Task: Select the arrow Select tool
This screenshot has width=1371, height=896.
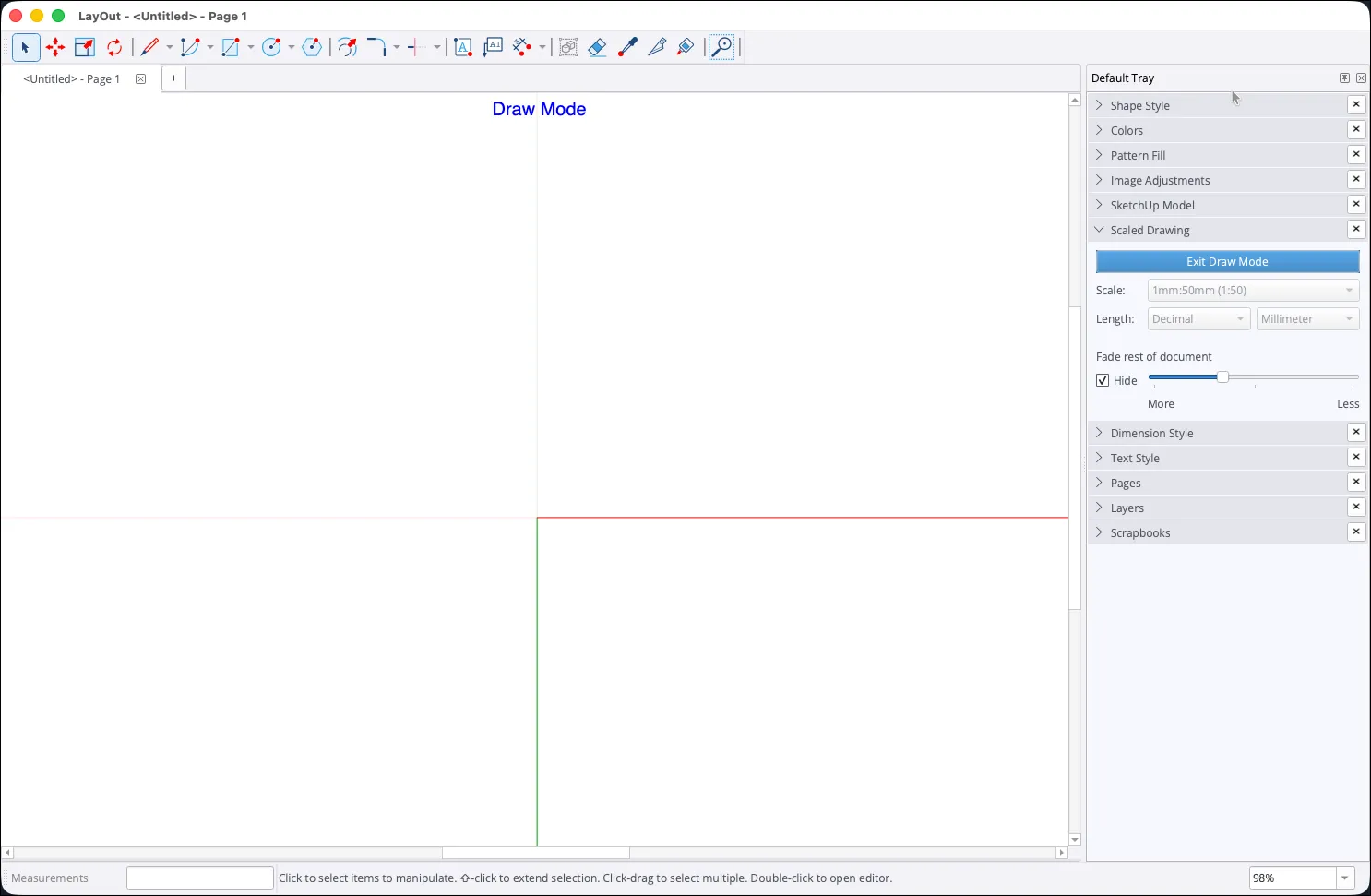Action: tap(25, 47)
